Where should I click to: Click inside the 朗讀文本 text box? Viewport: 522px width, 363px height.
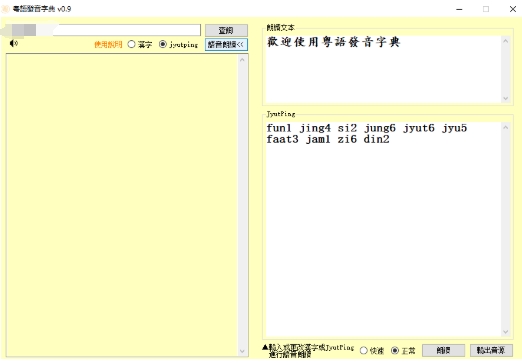click(x=383, y=69)
